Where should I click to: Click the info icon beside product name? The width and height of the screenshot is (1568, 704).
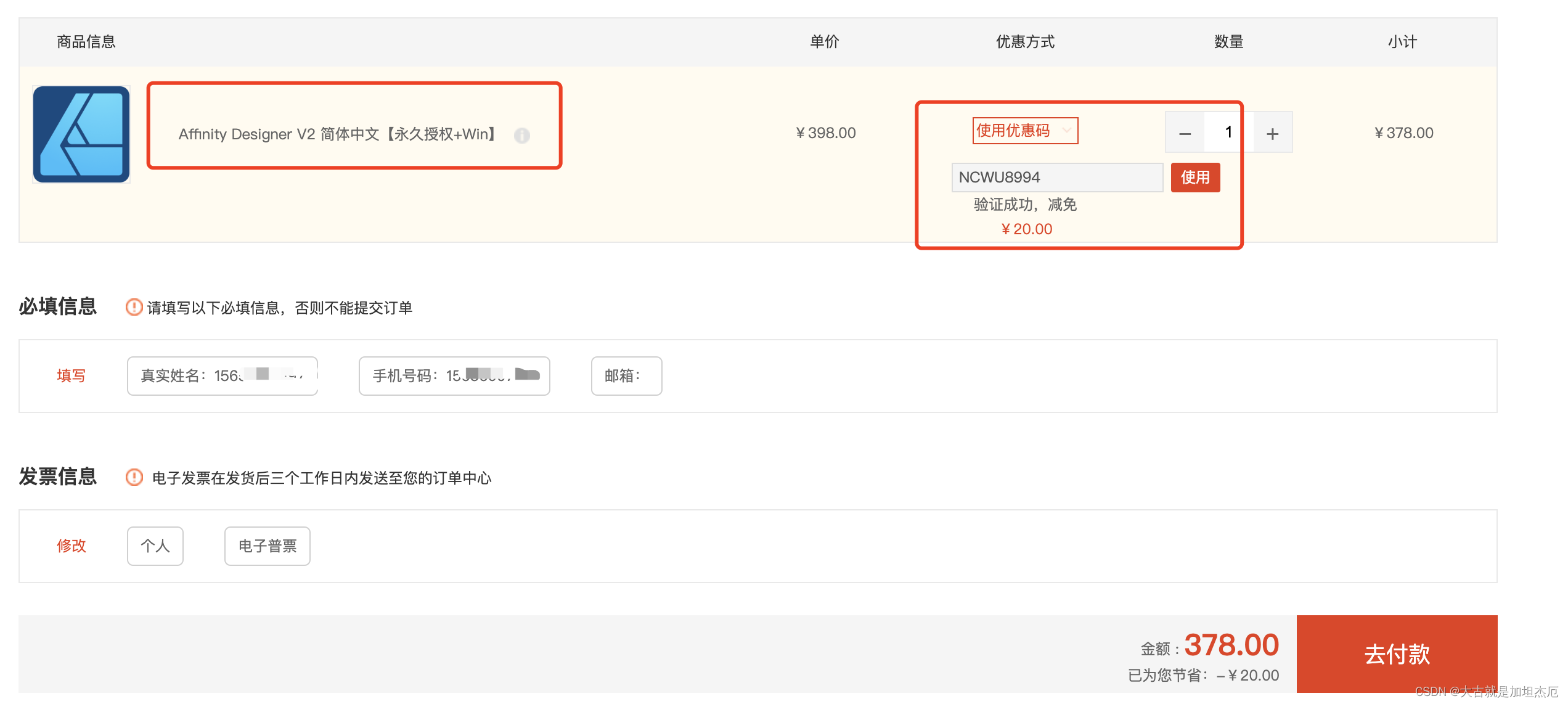[x=522, y=135]
